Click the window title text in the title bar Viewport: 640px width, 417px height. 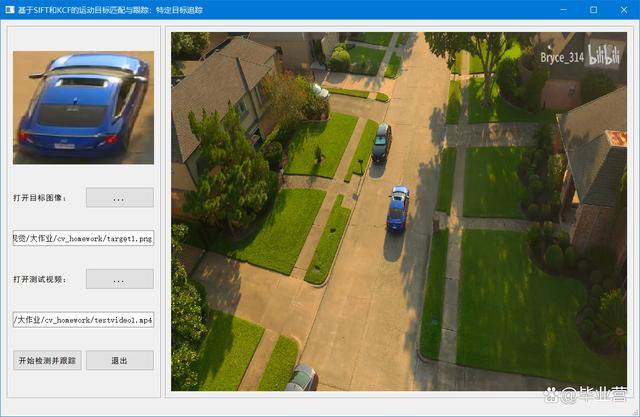(x=110, y=10)
